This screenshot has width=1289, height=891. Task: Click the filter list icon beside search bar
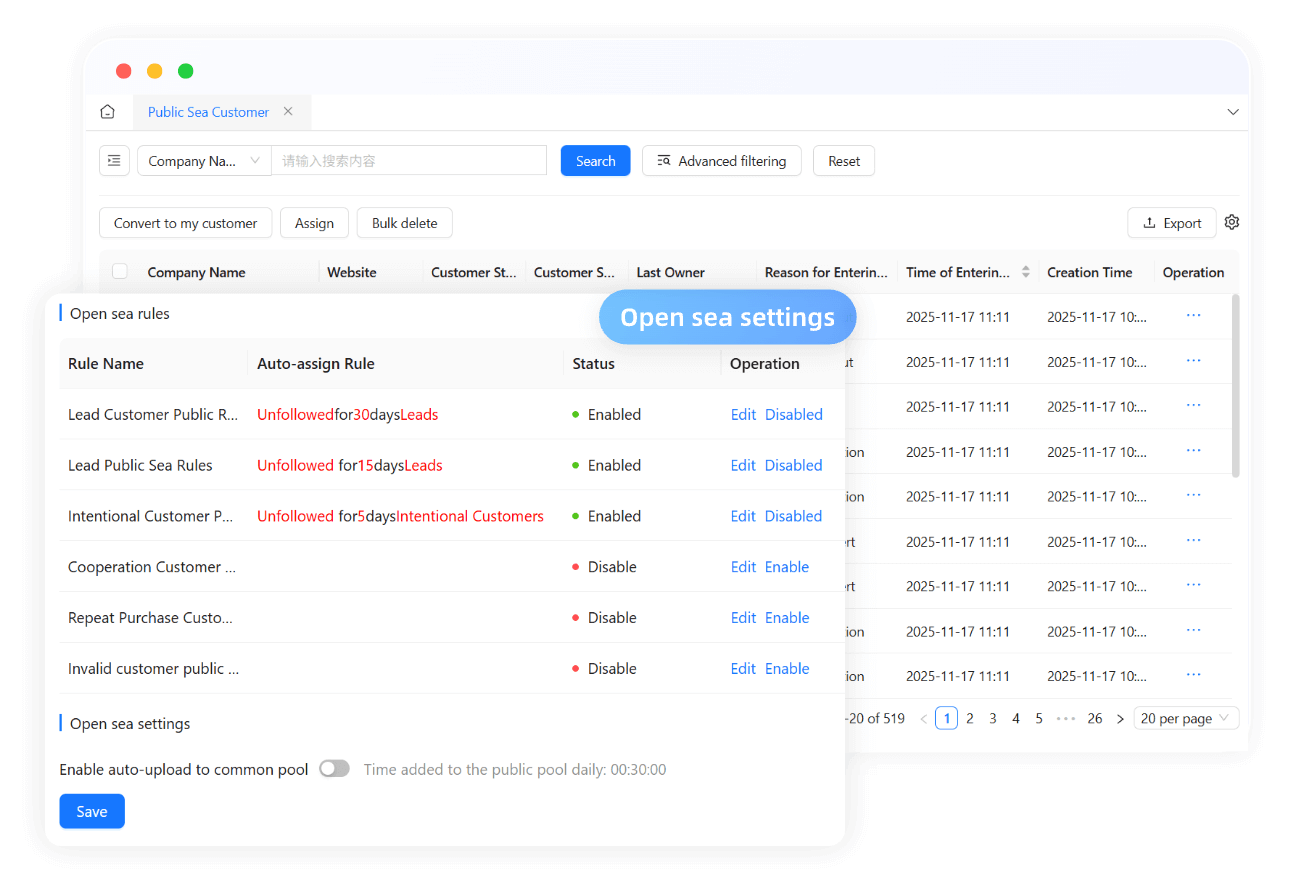(x=114, y=160)
